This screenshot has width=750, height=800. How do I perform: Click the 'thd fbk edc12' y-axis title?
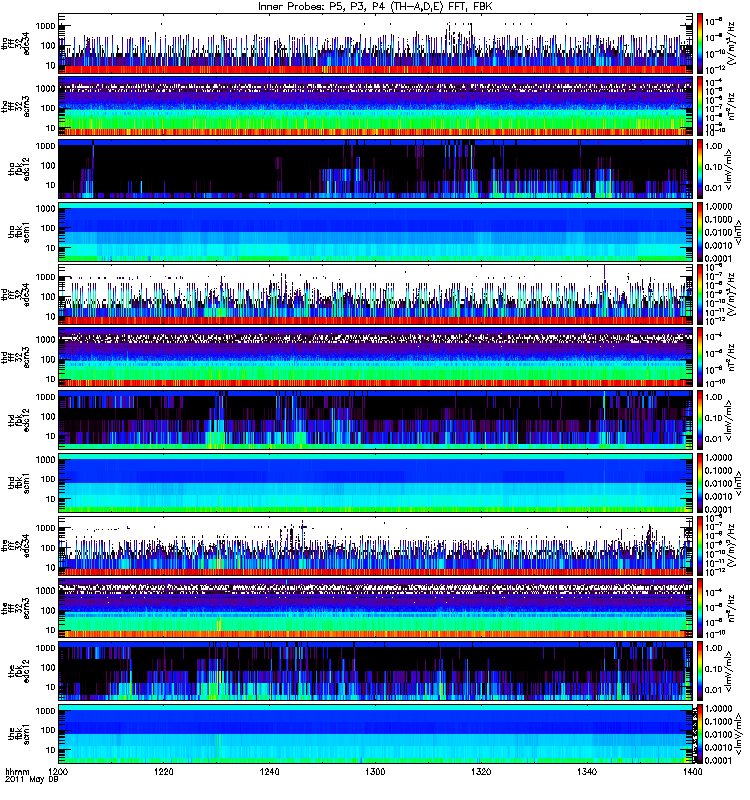point(19,420)
